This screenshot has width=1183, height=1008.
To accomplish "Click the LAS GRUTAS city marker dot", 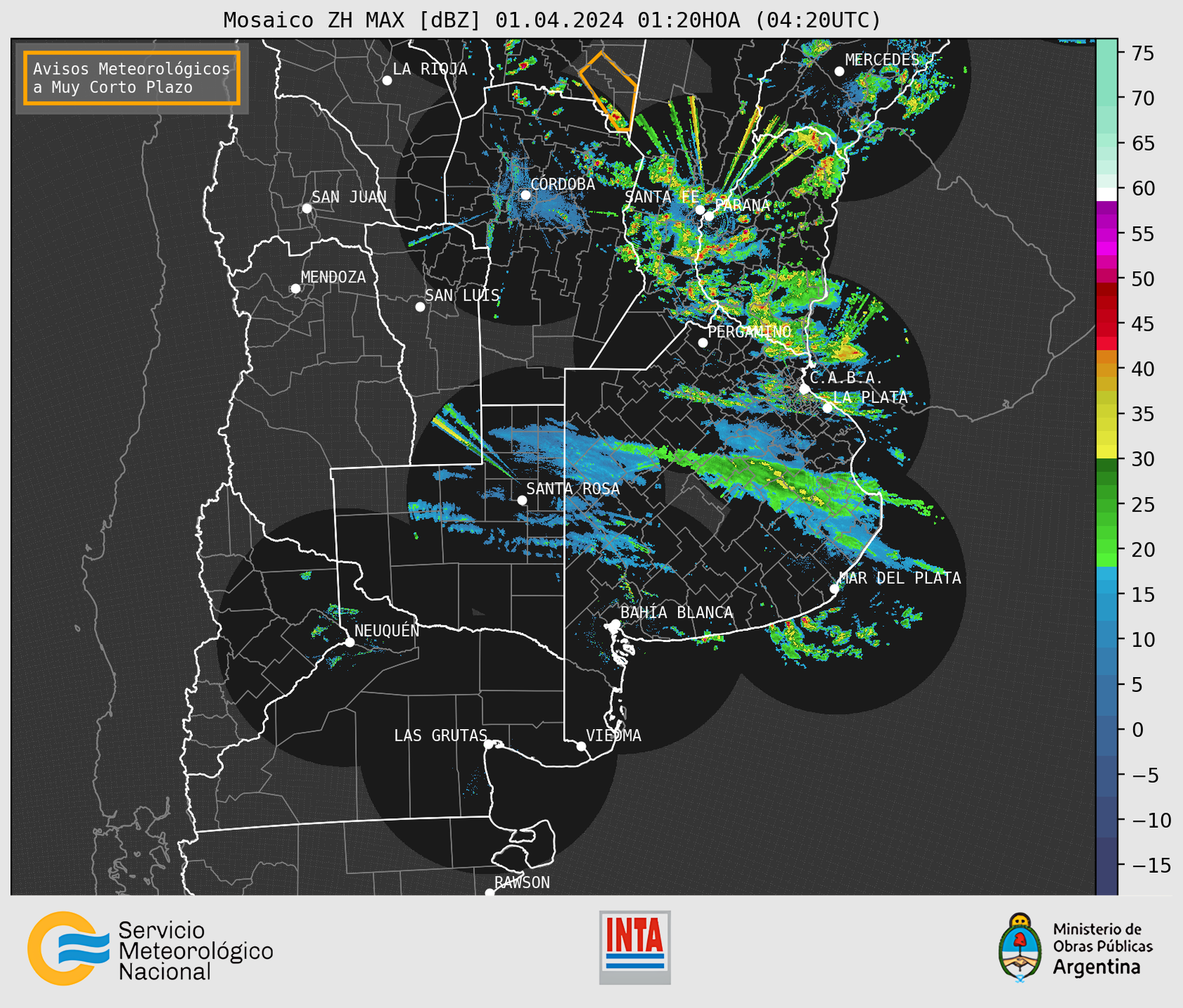I will [x=489, y=744].
